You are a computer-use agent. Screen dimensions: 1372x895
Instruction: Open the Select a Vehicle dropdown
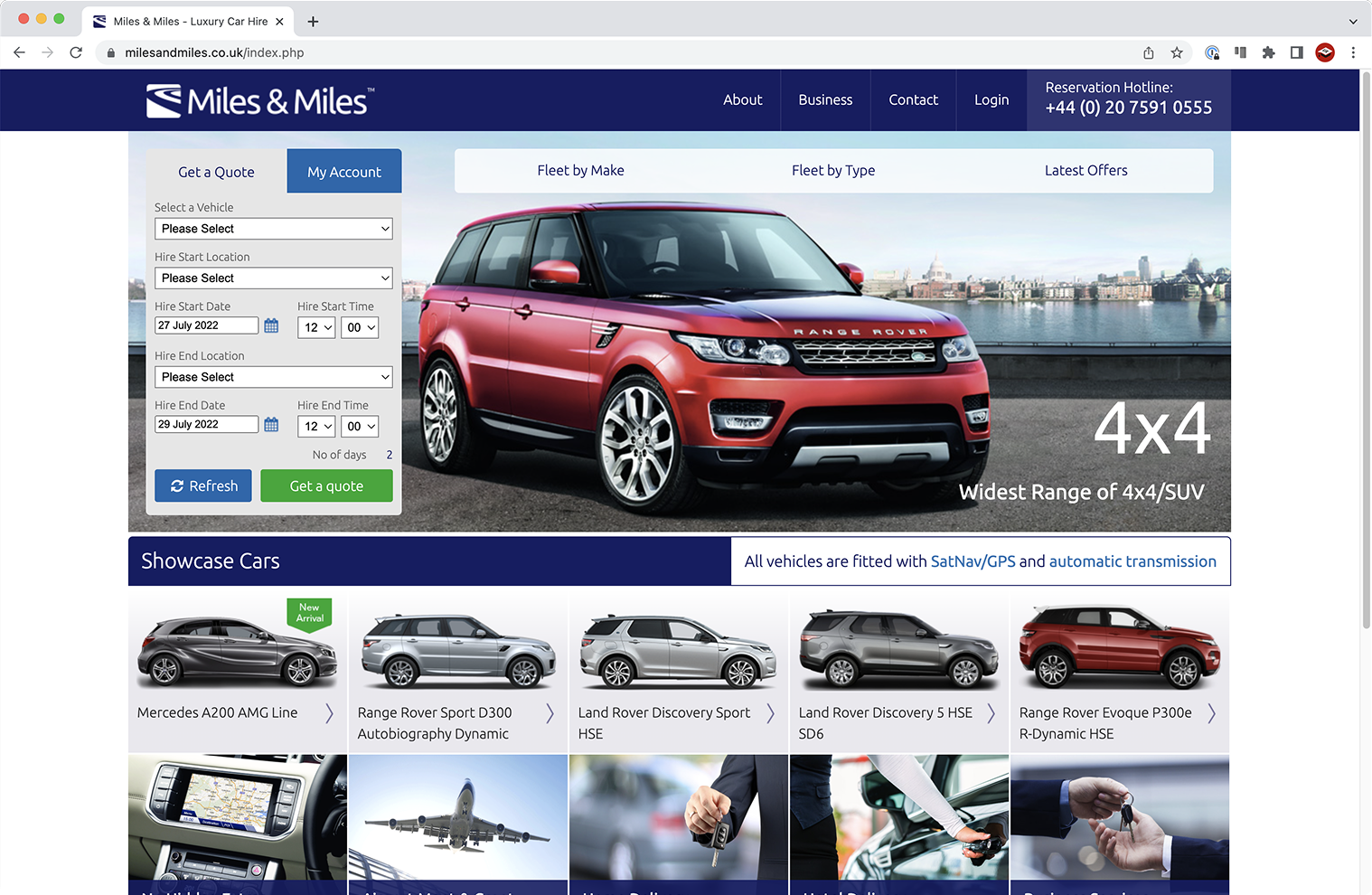pyautogui.click(x=274, y=229)
